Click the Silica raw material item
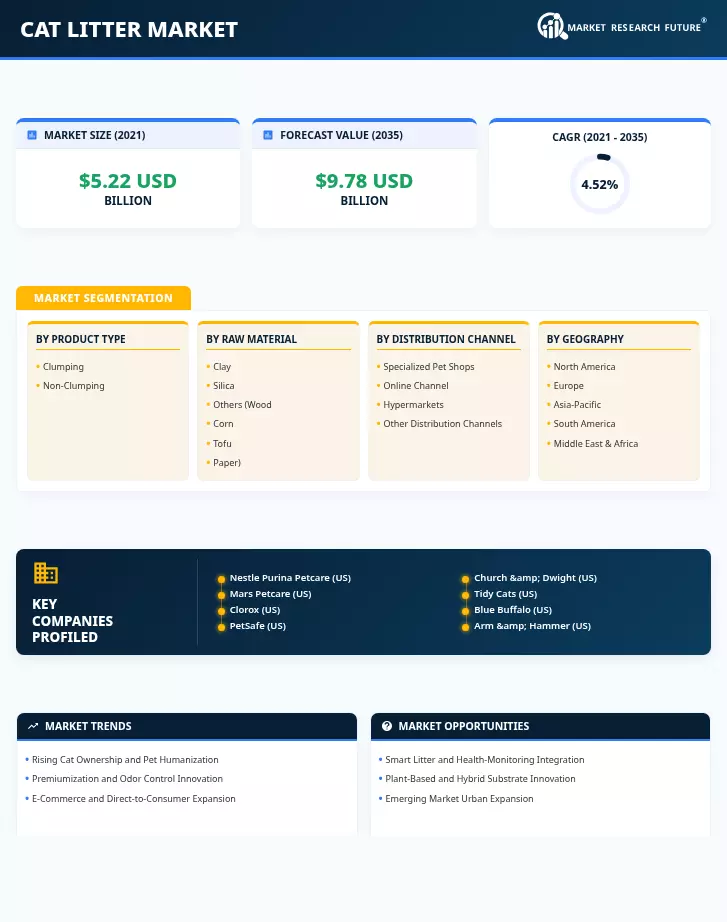Screen dimensions: 727x922 (x=224, y=386)
